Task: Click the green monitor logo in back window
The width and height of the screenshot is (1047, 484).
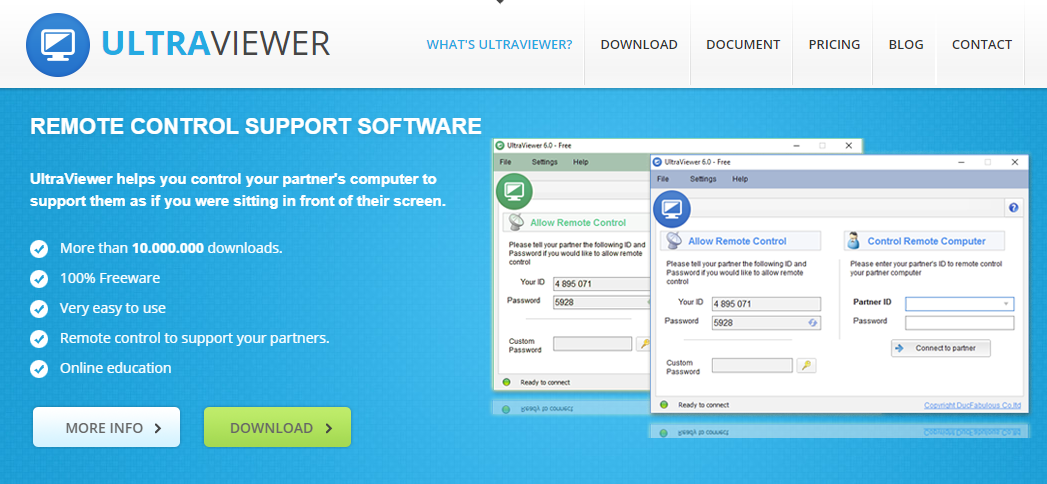Action: pyautogui.click(x=514, y=191)
